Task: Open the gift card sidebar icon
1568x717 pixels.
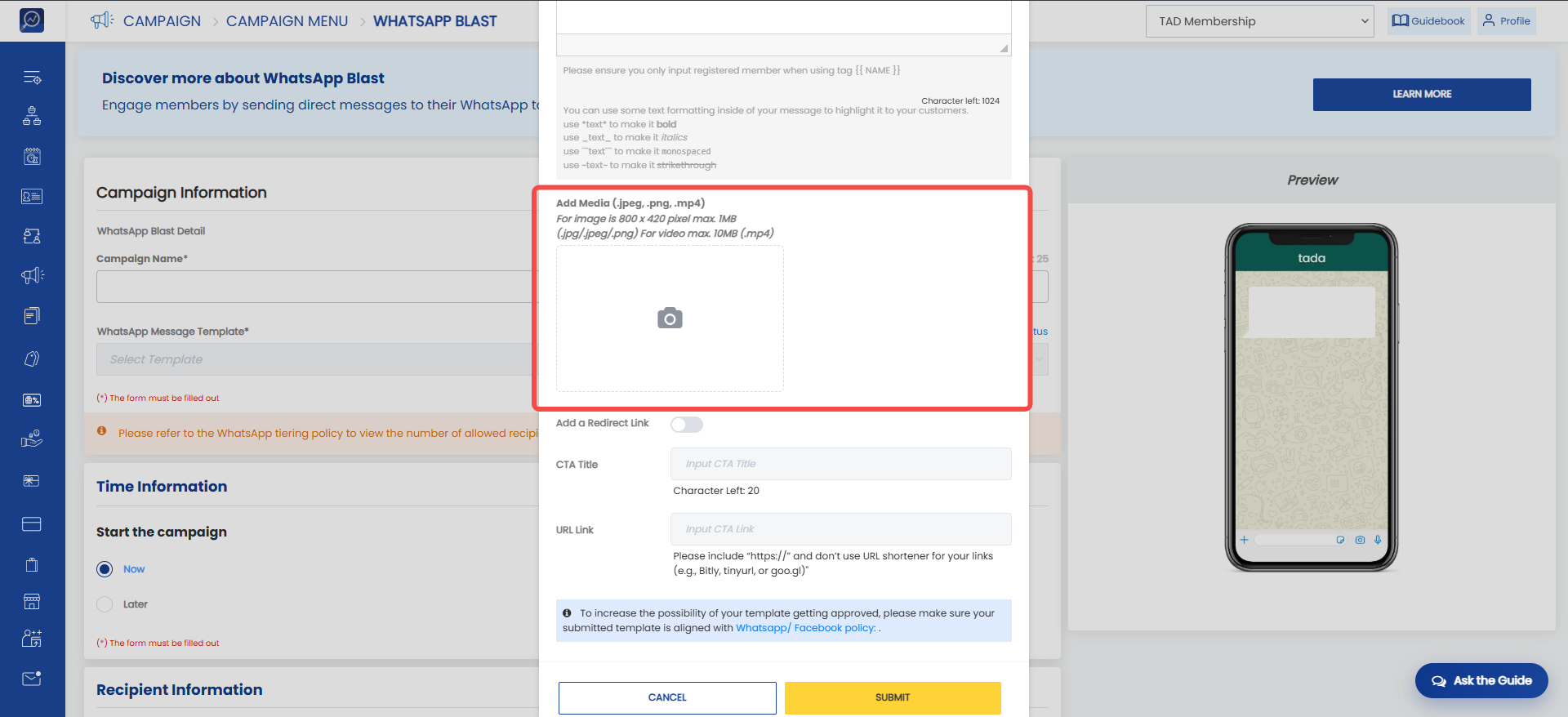Action: [32, 481]
